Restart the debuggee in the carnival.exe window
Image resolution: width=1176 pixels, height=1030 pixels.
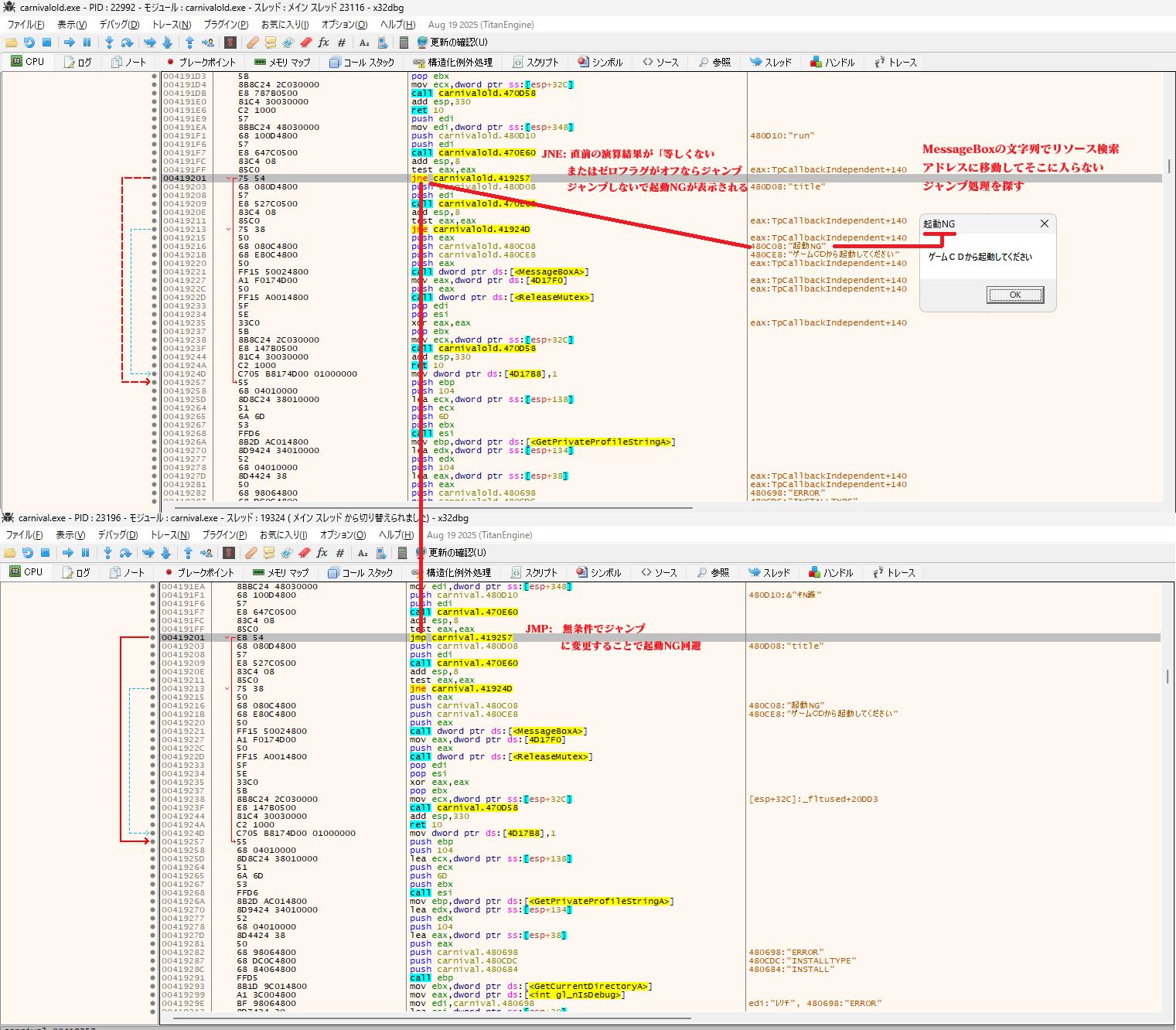27,553
